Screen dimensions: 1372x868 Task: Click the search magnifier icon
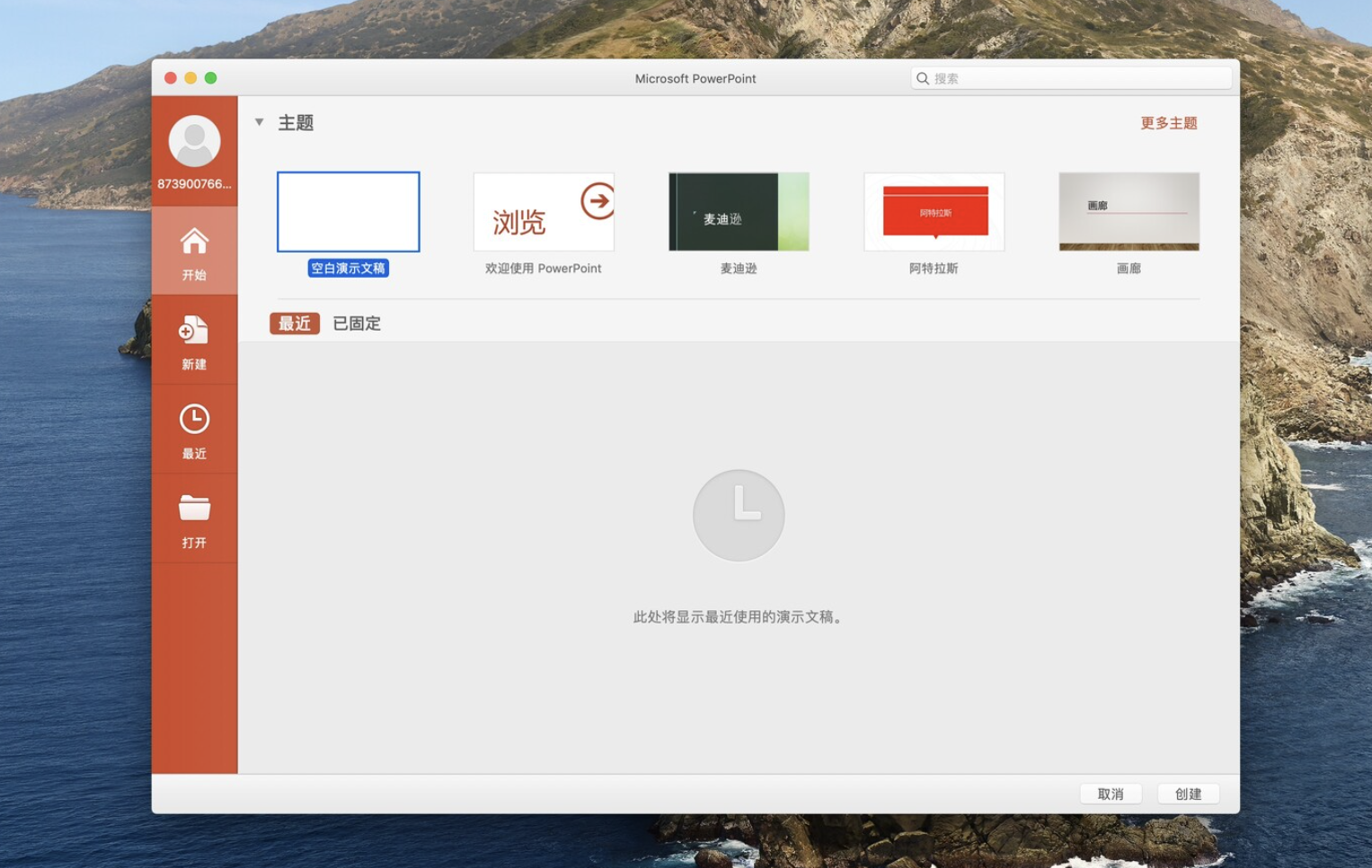pyautogui.click(x=923, y=77)
